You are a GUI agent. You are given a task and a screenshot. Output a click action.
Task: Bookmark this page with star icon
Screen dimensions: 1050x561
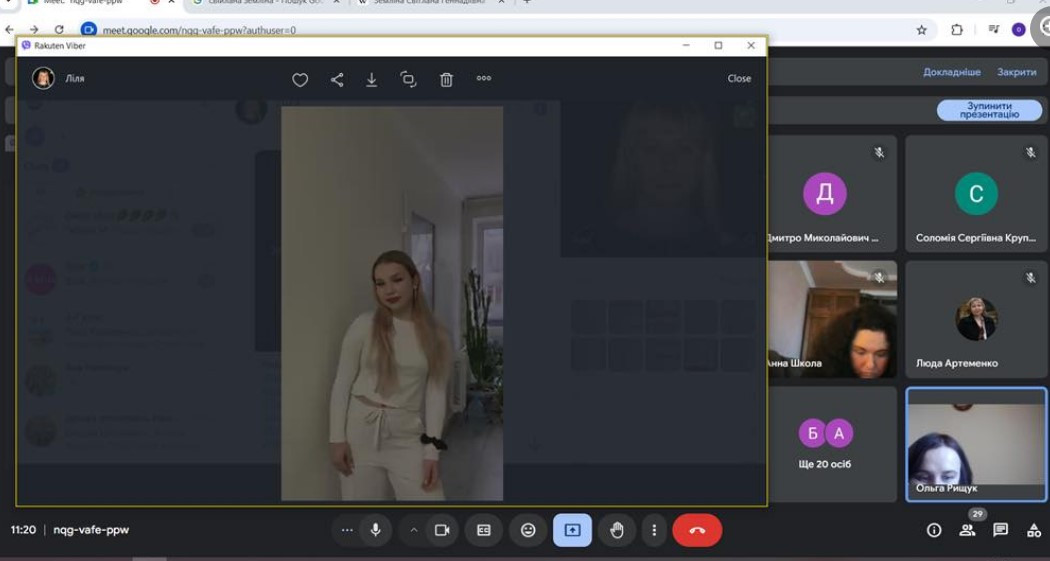pos(921,29)
